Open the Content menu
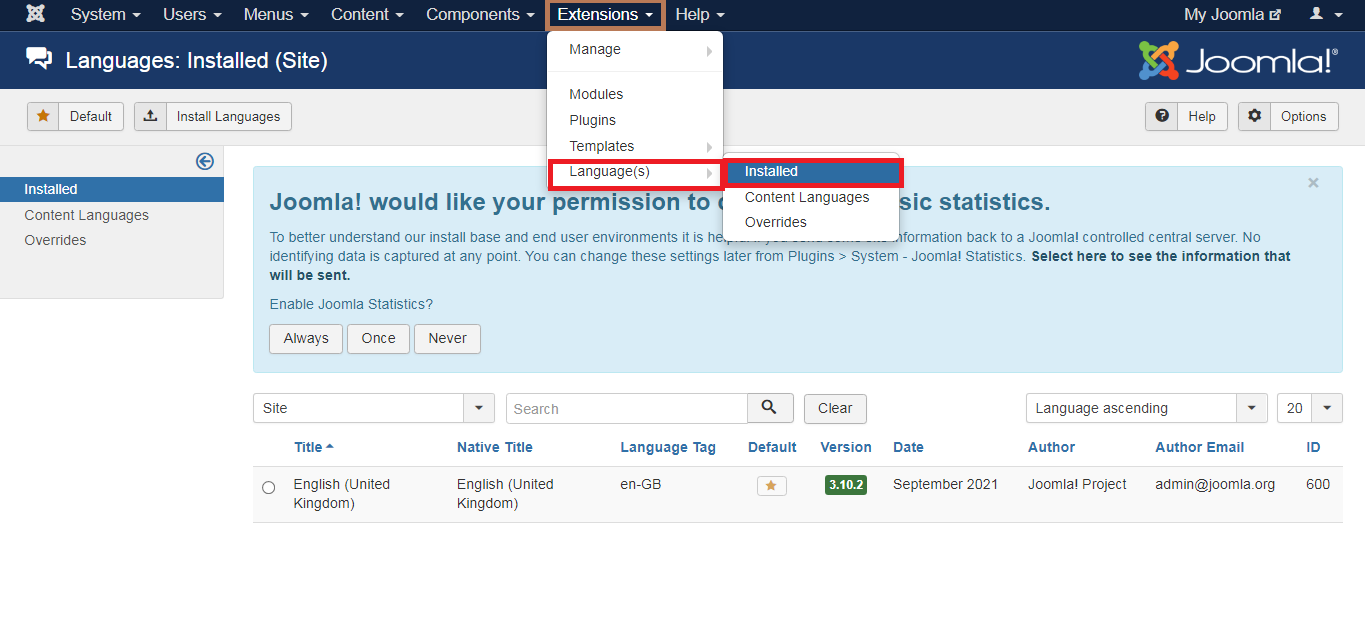1365x619 pixels. pos(367,14)
